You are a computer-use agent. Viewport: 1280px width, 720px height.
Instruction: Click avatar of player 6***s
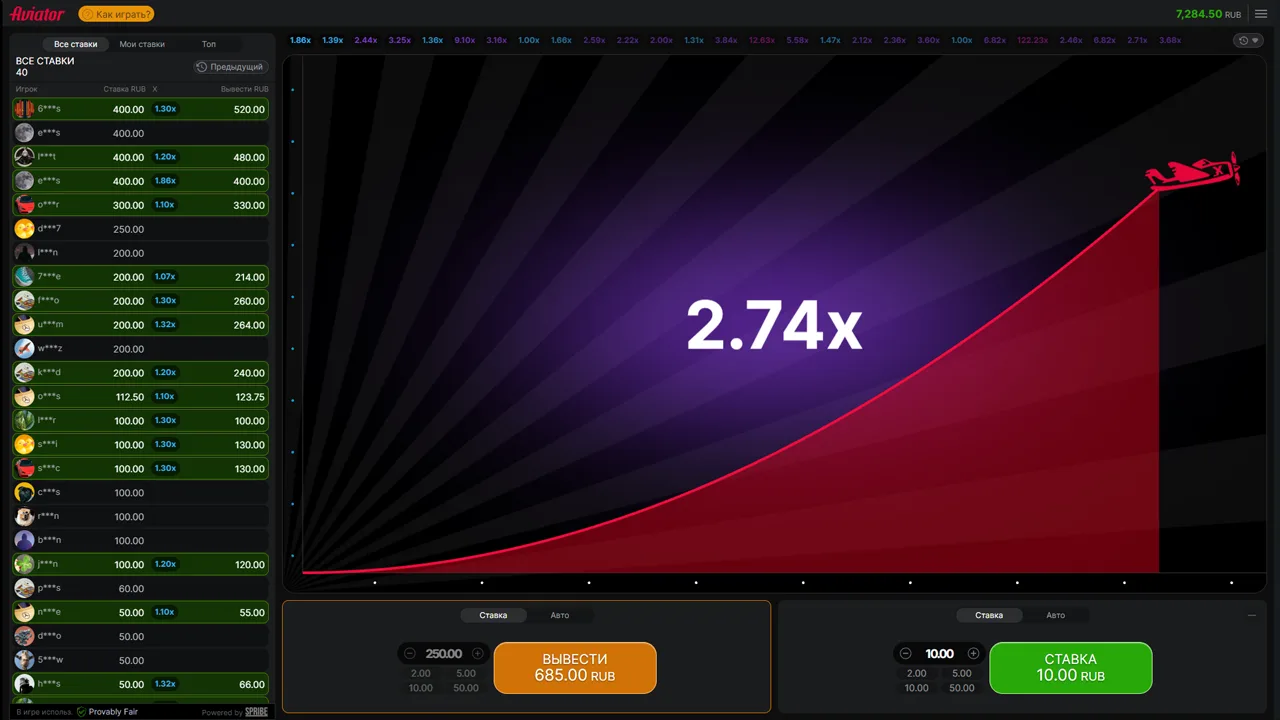(x=25, y=109)
